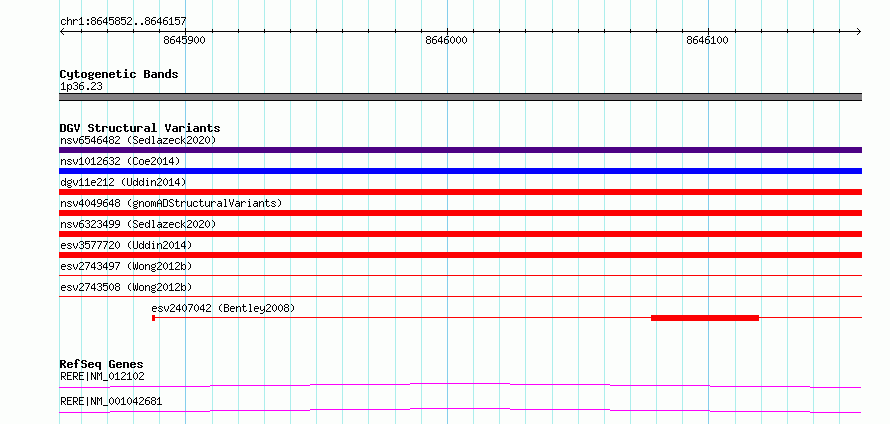Select the blue nsv1012632 variant bar
The image size is (890, 424).
click(x=460, y=171)
